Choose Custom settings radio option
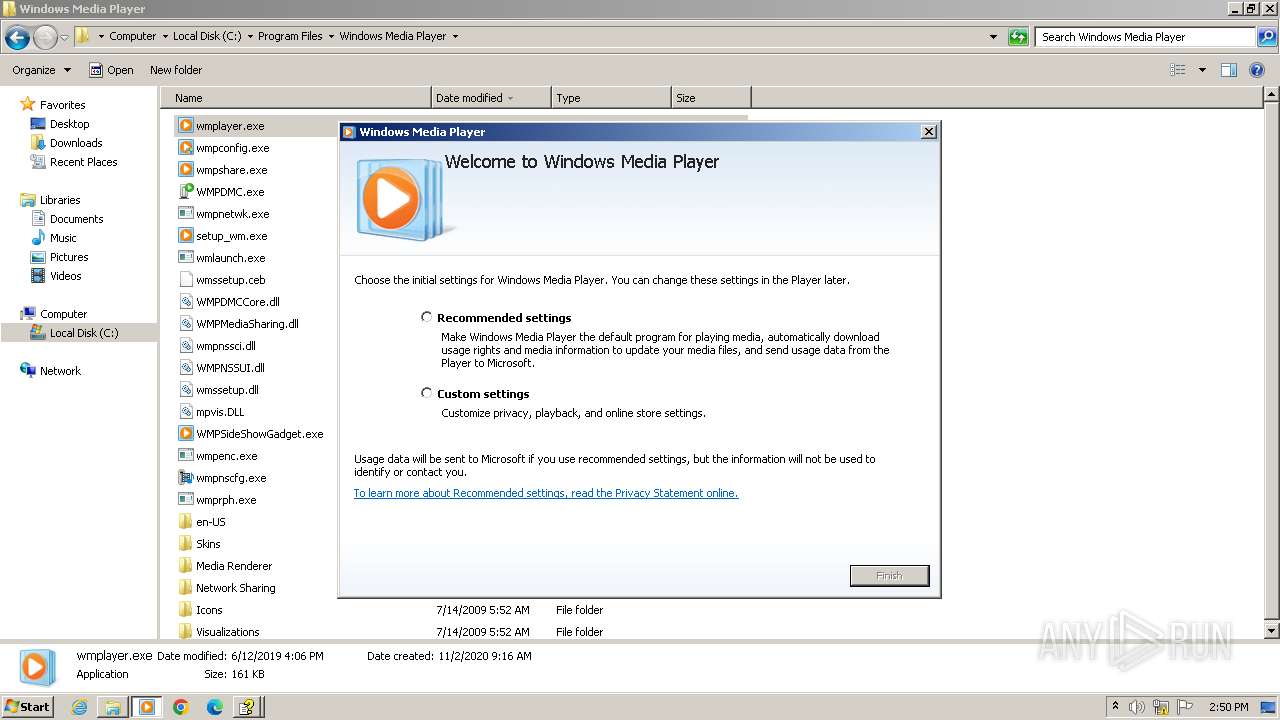This screenshot has width=1280, height=720. coord(427,393)
